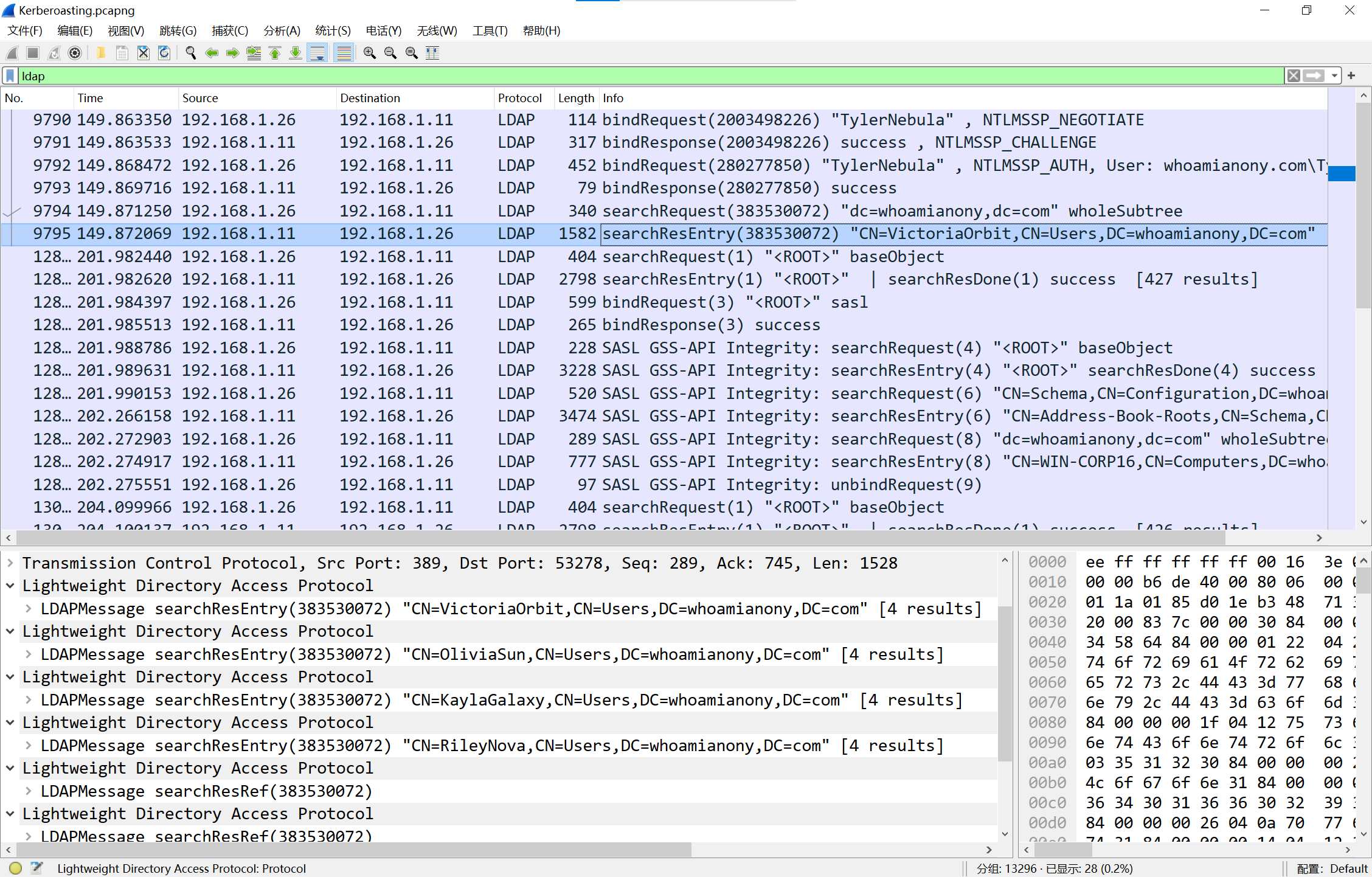Open the 捕获(C) menu
Viewport: 1372px width, 877px height.
(230, 30)
